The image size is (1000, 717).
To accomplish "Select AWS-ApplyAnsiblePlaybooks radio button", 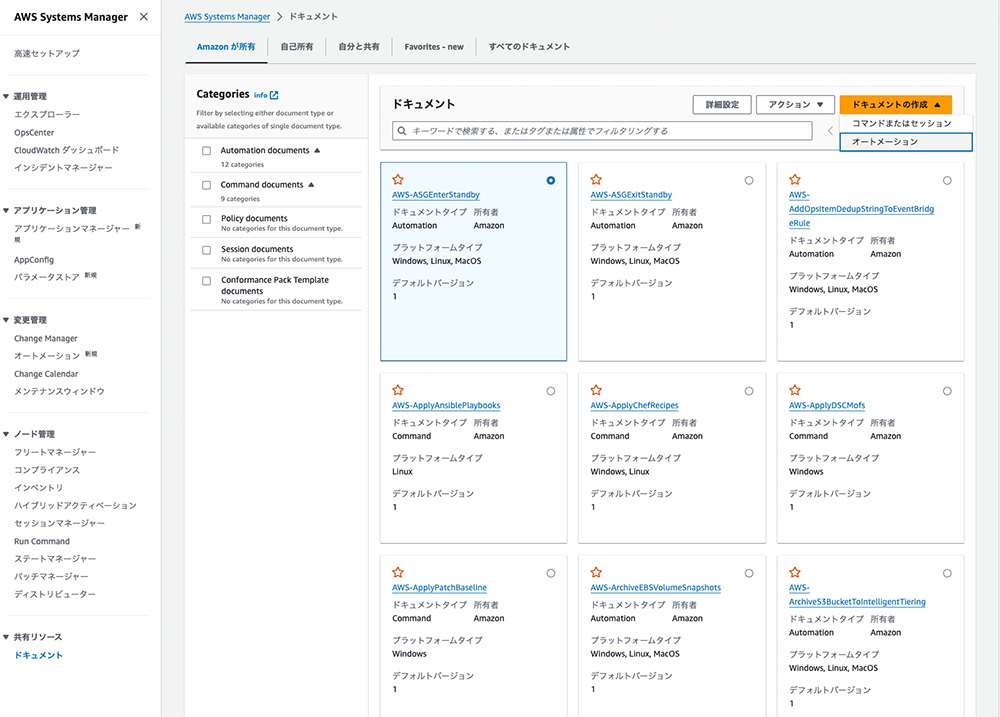I will (550, 391).
